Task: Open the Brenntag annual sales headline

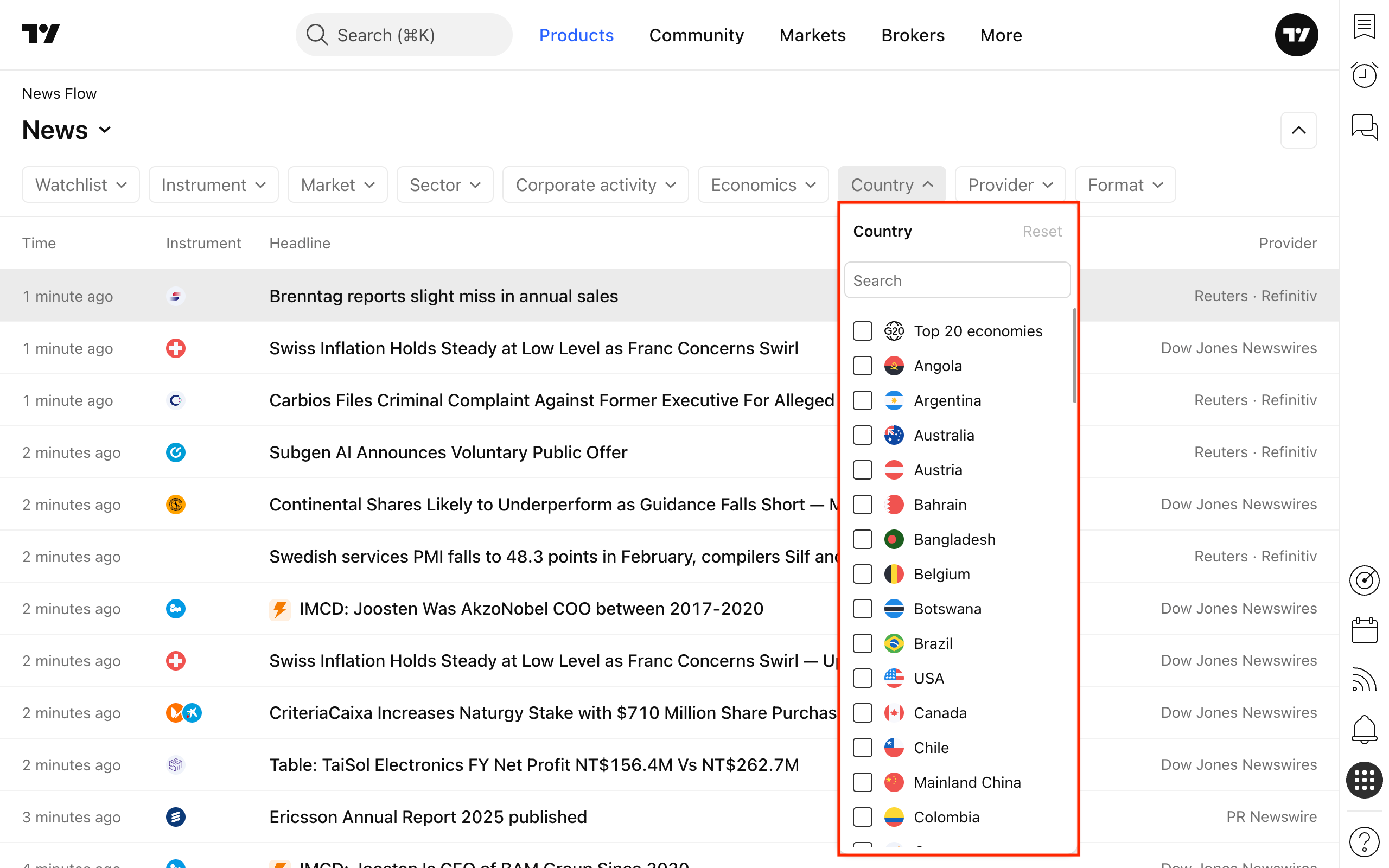Action: point(443,296)
